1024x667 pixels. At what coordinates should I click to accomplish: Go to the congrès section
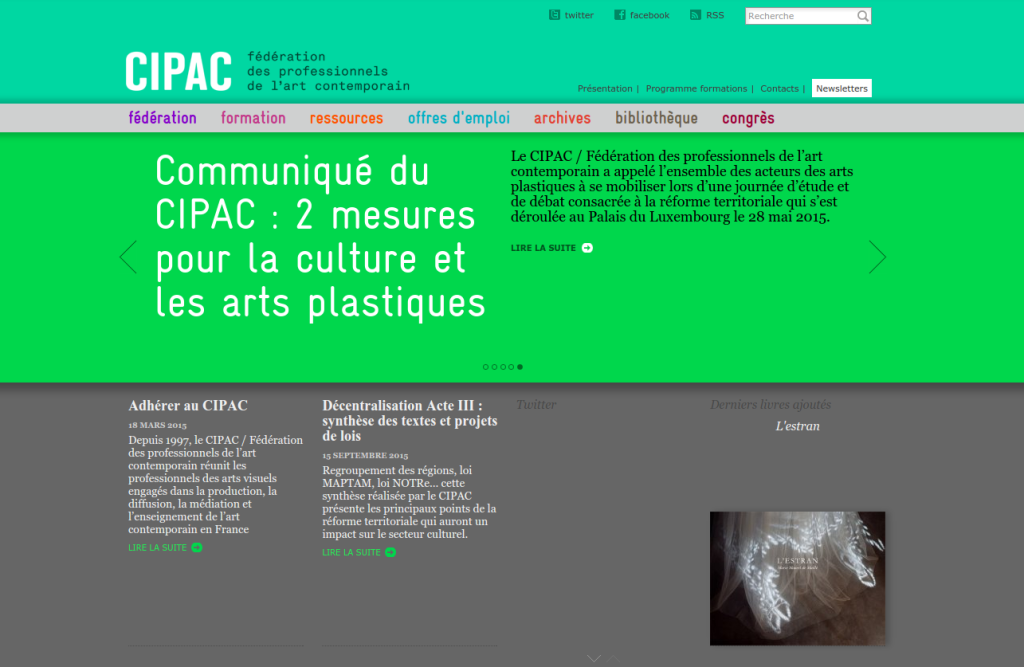click(748, 118)
